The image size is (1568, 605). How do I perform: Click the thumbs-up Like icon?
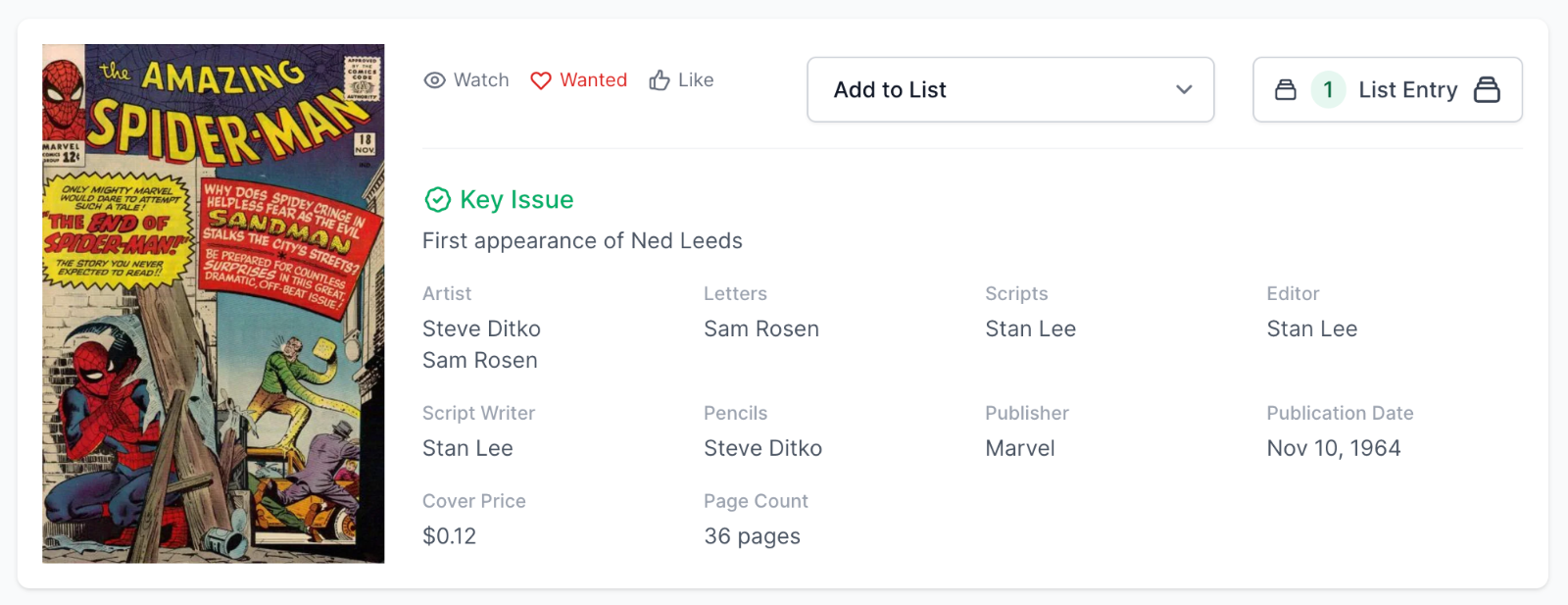pyautogui.click(x=660, y=80)
